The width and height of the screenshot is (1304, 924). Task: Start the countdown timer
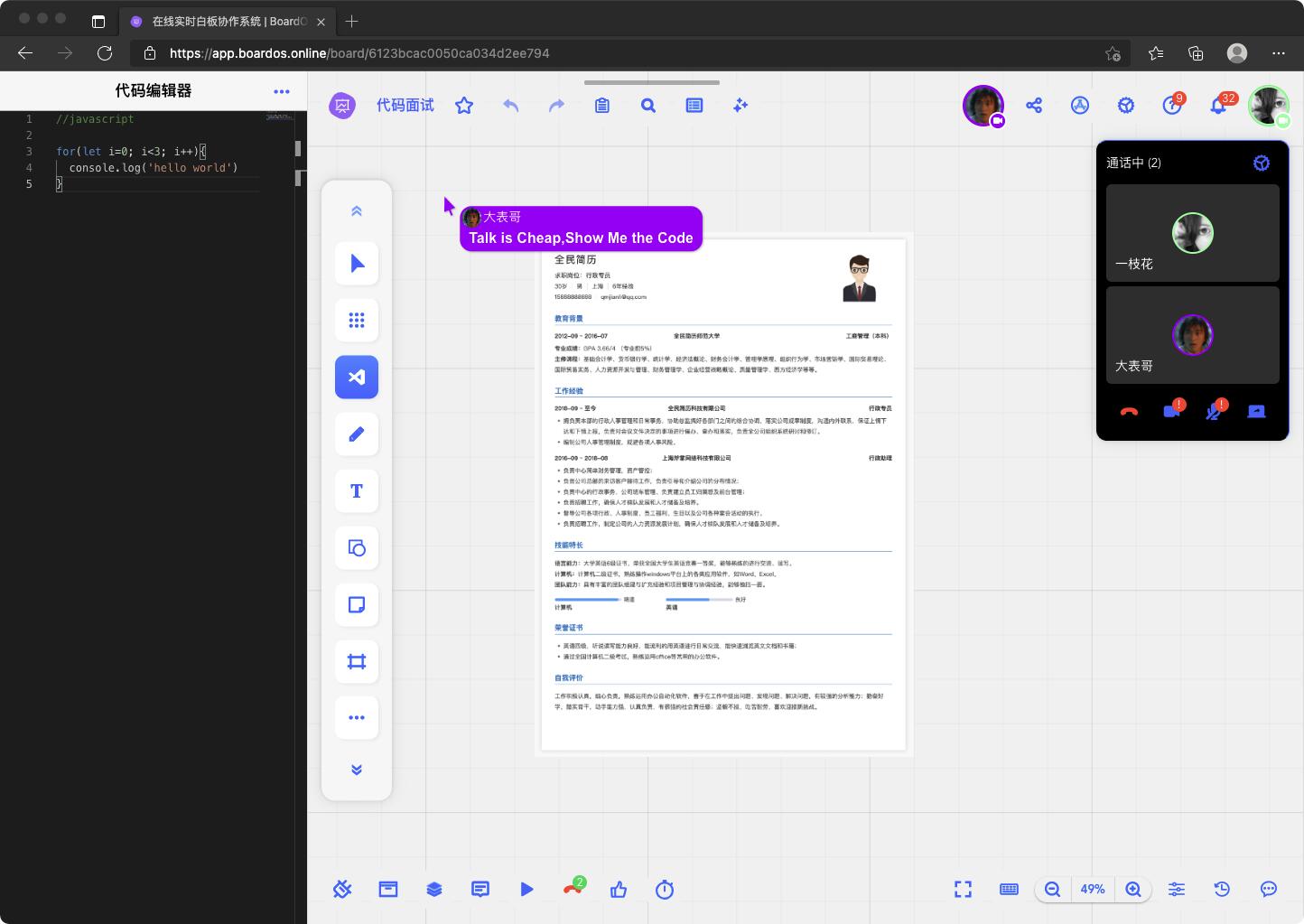(665, 890)
